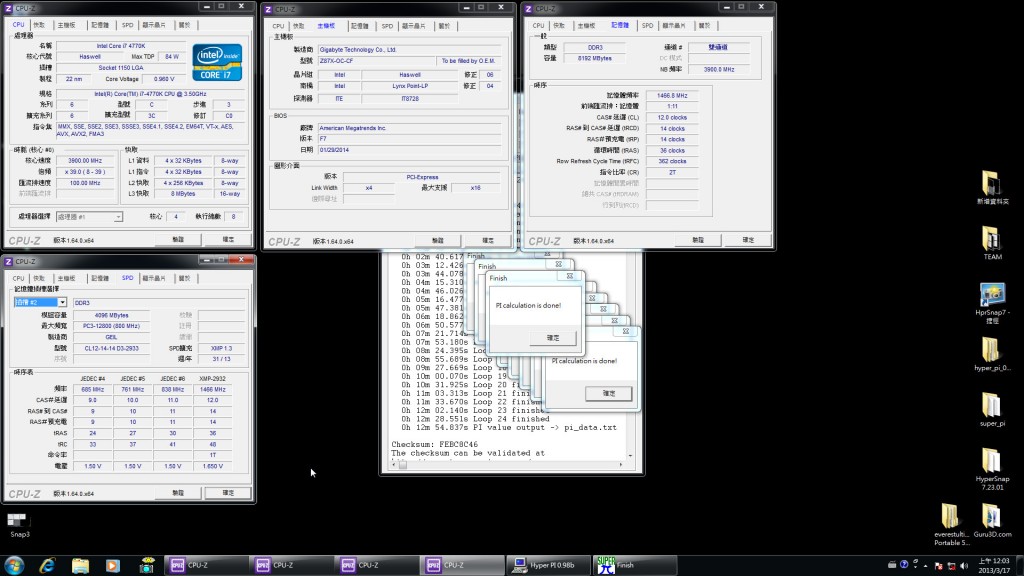This screenshot has height=576, width=1024.
Task: Launch Internet Explorer from the taskbar
Action: click(47, 565)
